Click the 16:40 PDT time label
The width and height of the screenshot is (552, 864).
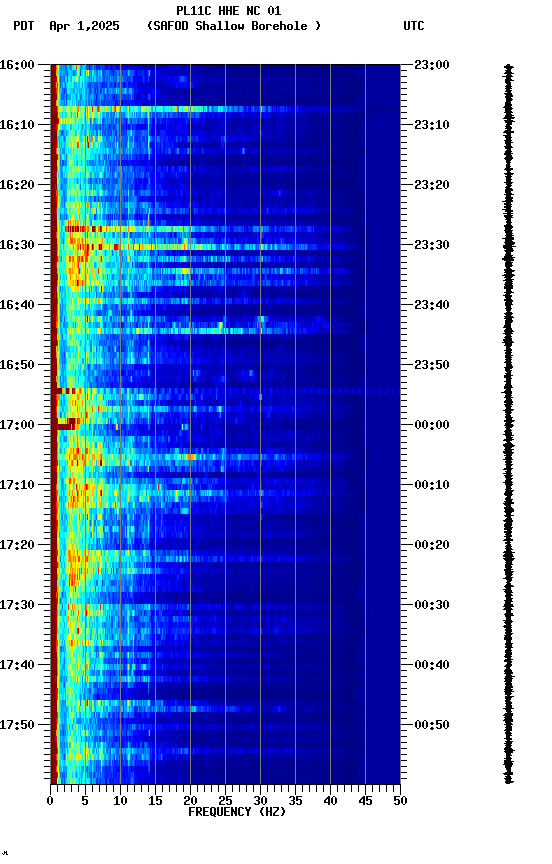click(x=17, y=305)
